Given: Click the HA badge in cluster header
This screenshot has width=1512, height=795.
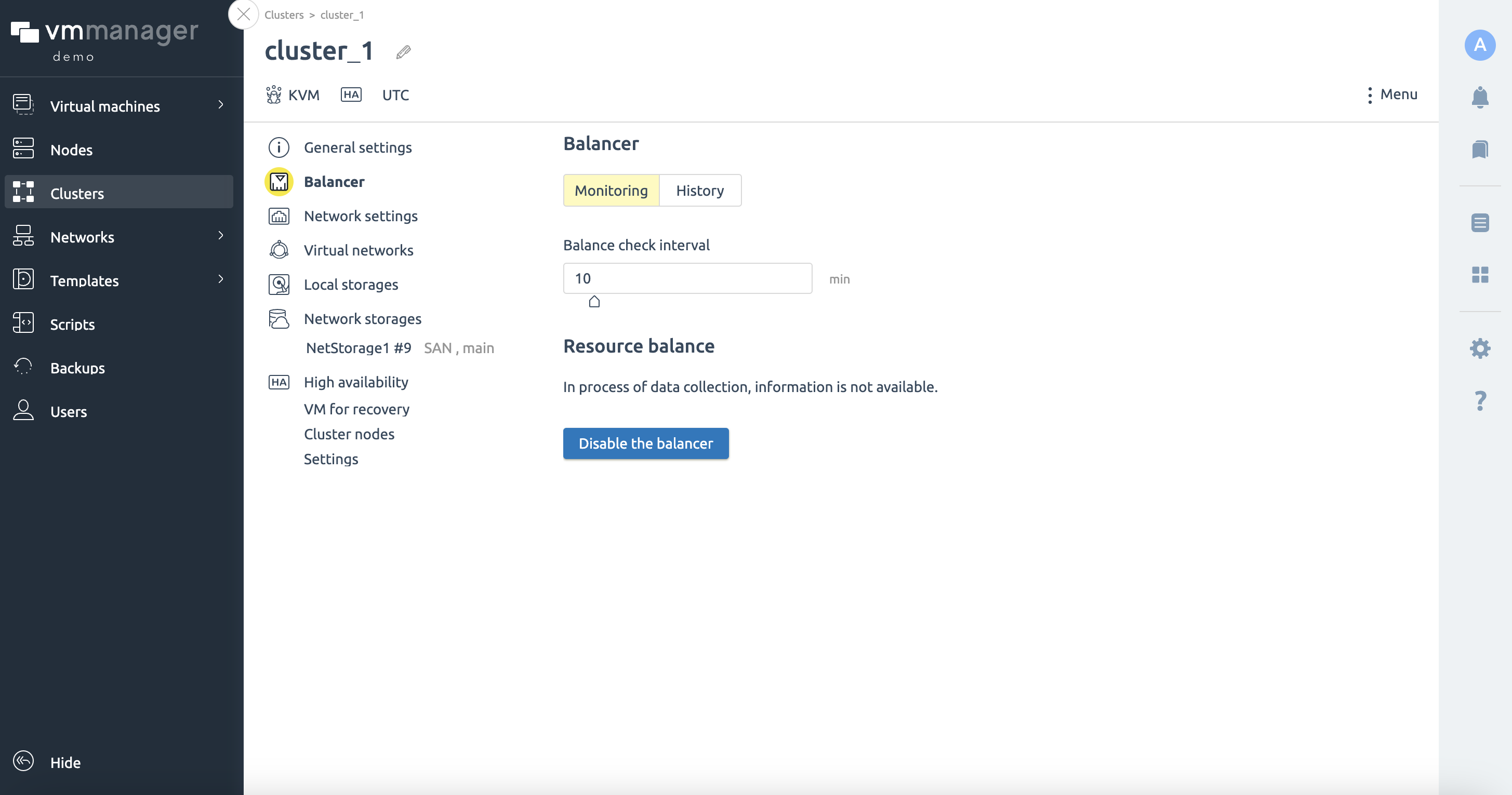Looking at the screenshot, I should [x=351, y=95].
